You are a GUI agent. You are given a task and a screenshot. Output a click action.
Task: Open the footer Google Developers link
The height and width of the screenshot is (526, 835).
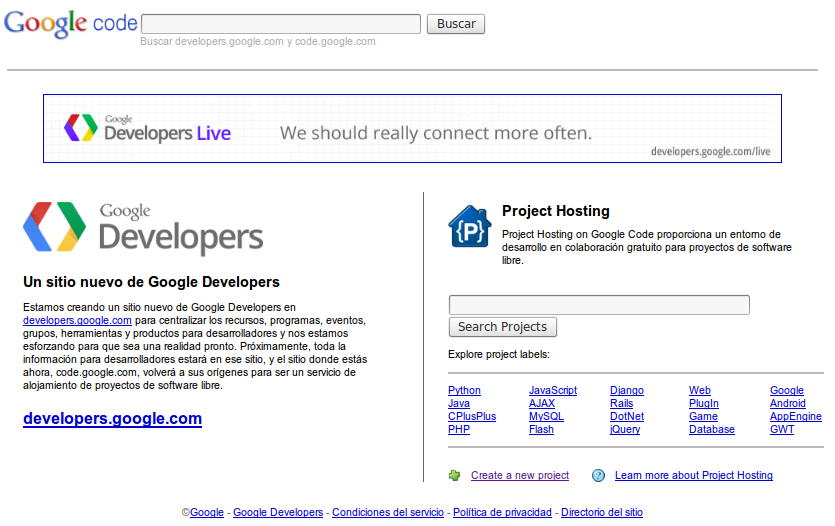[278, 512]
